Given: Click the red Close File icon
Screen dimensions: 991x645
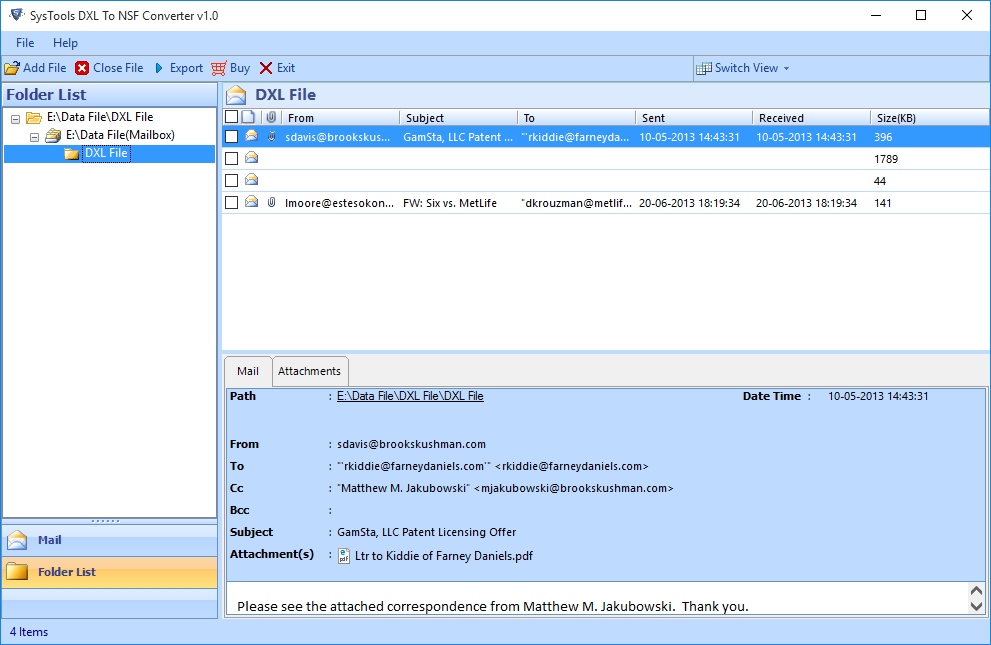Looking at the screenshot, I should click(82, 68).
